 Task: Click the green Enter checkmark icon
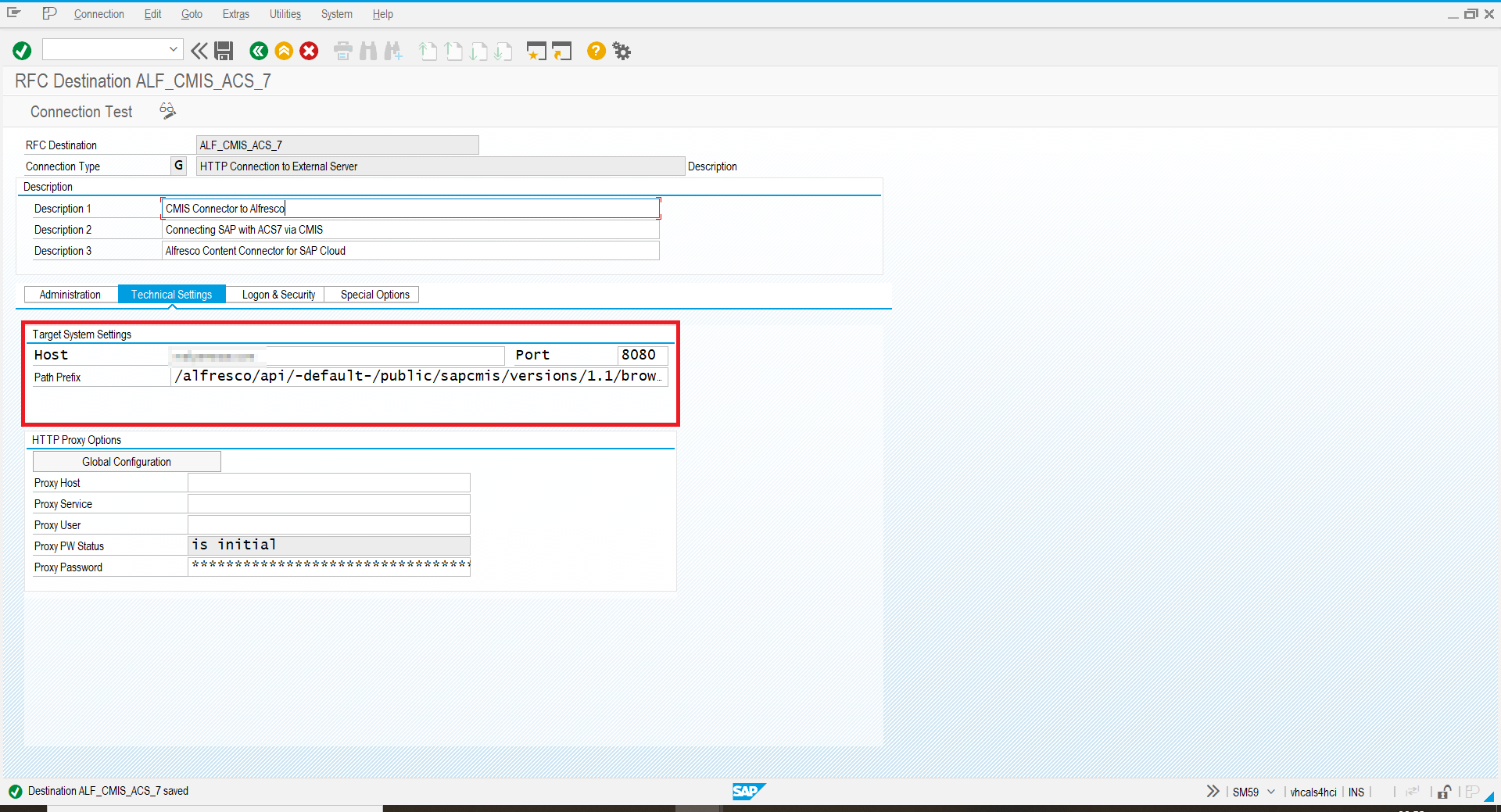[22, 51]
